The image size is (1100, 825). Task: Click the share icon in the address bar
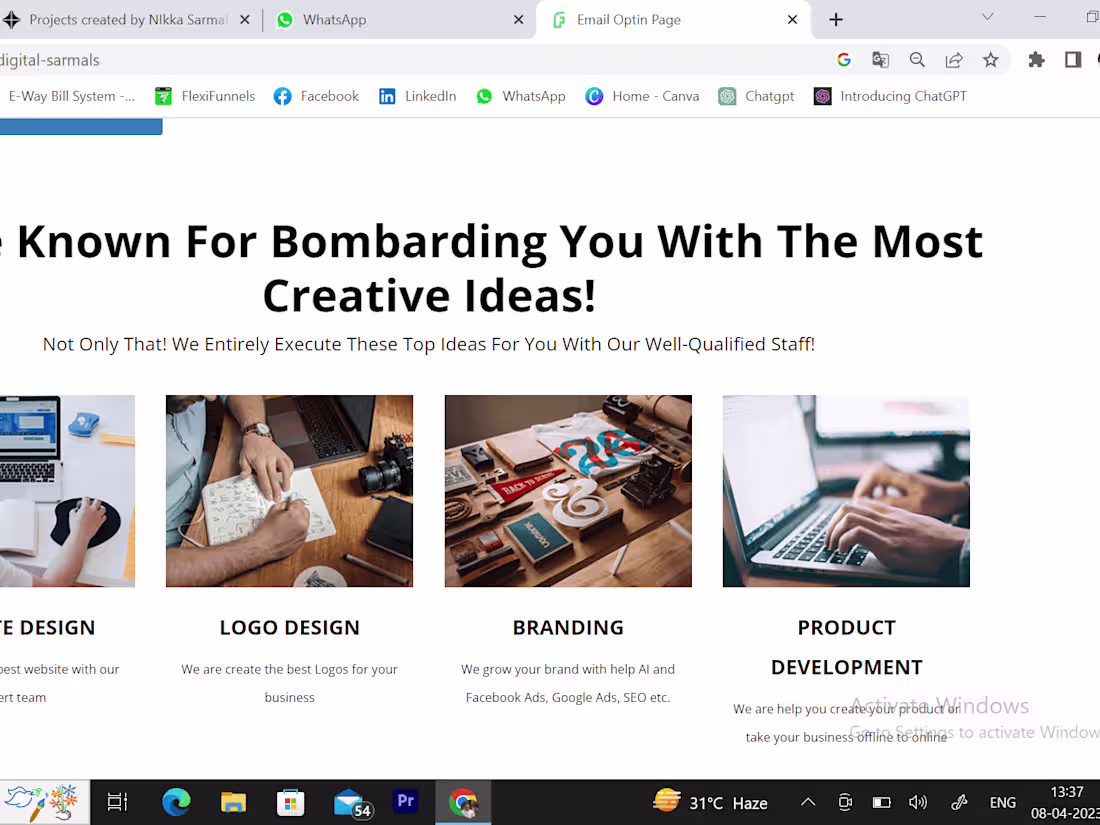pyautogui.click(x=954, y=60)
